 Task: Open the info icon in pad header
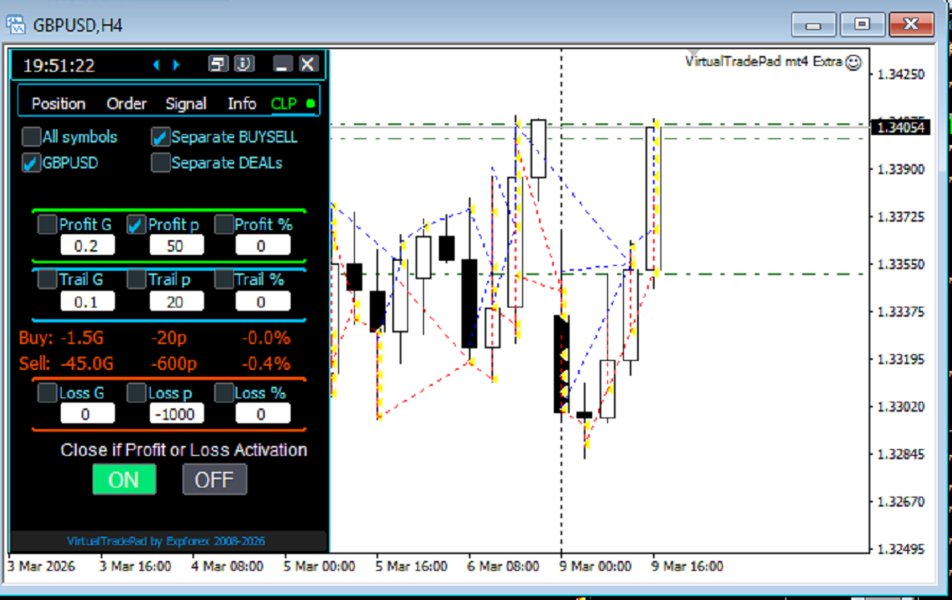click(244, 63)
